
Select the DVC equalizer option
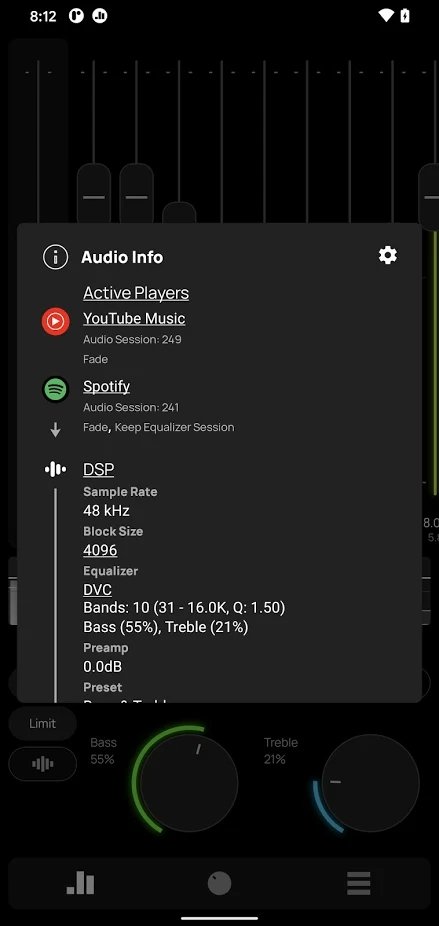(x=97, y=589)
